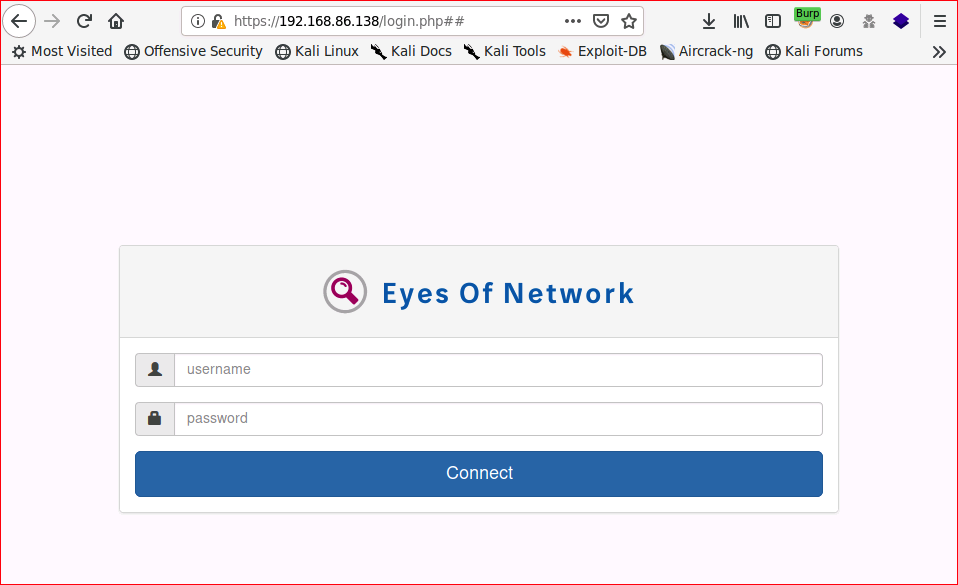Click the URL address bar text
The width and height of the screenshot is (958, 585).
coord(349,21)
